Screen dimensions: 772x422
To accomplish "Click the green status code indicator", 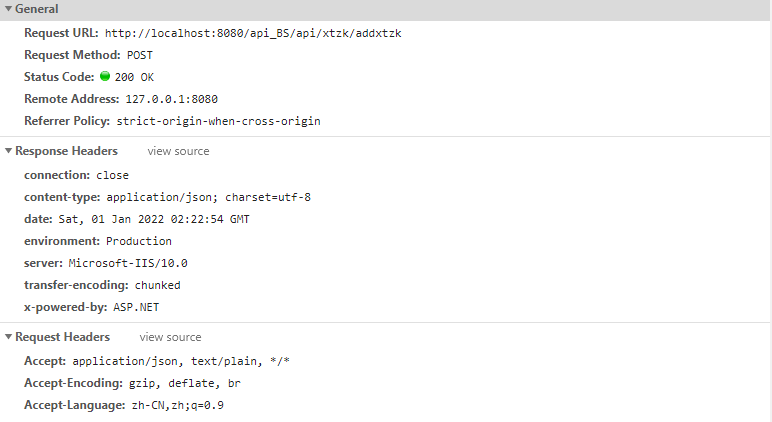I will click(105, 76).
